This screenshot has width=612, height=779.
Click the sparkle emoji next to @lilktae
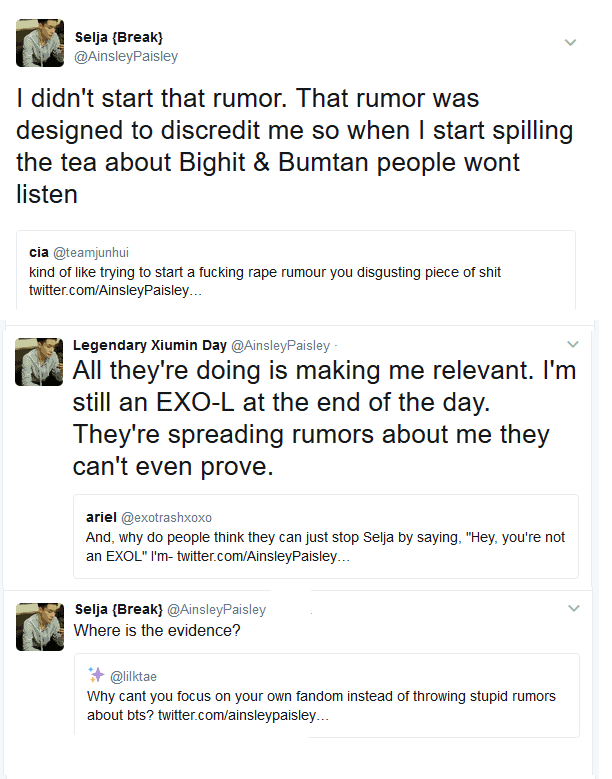(x=96, y=675)
